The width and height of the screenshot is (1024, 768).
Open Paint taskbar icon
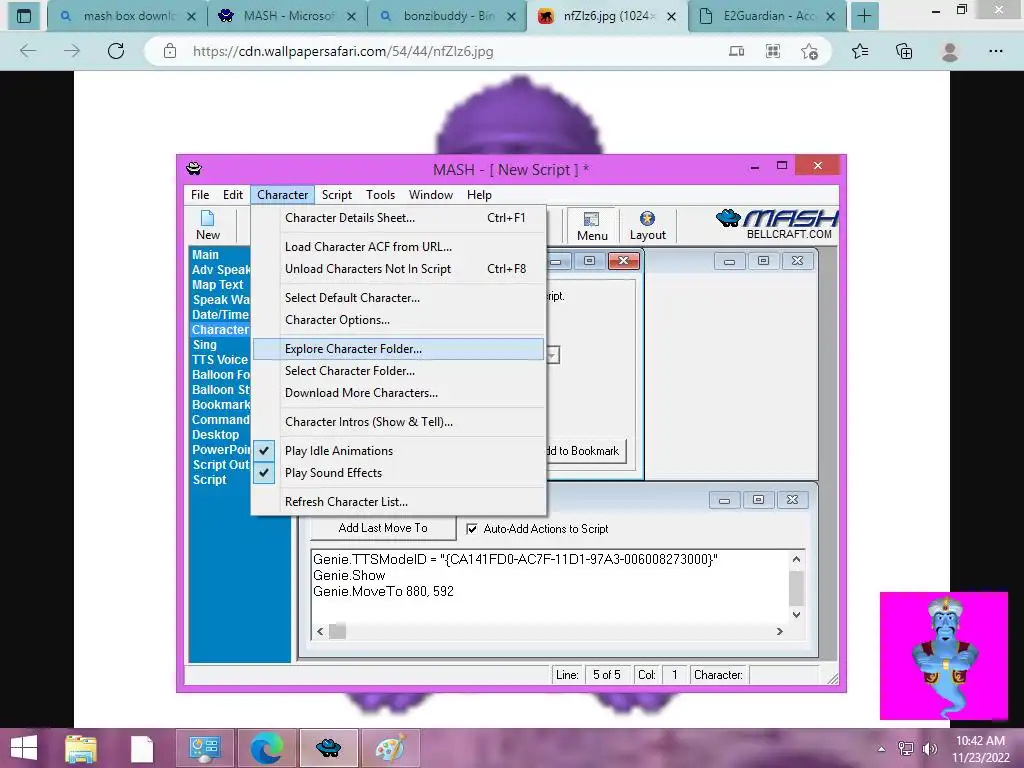coord(390,748)
